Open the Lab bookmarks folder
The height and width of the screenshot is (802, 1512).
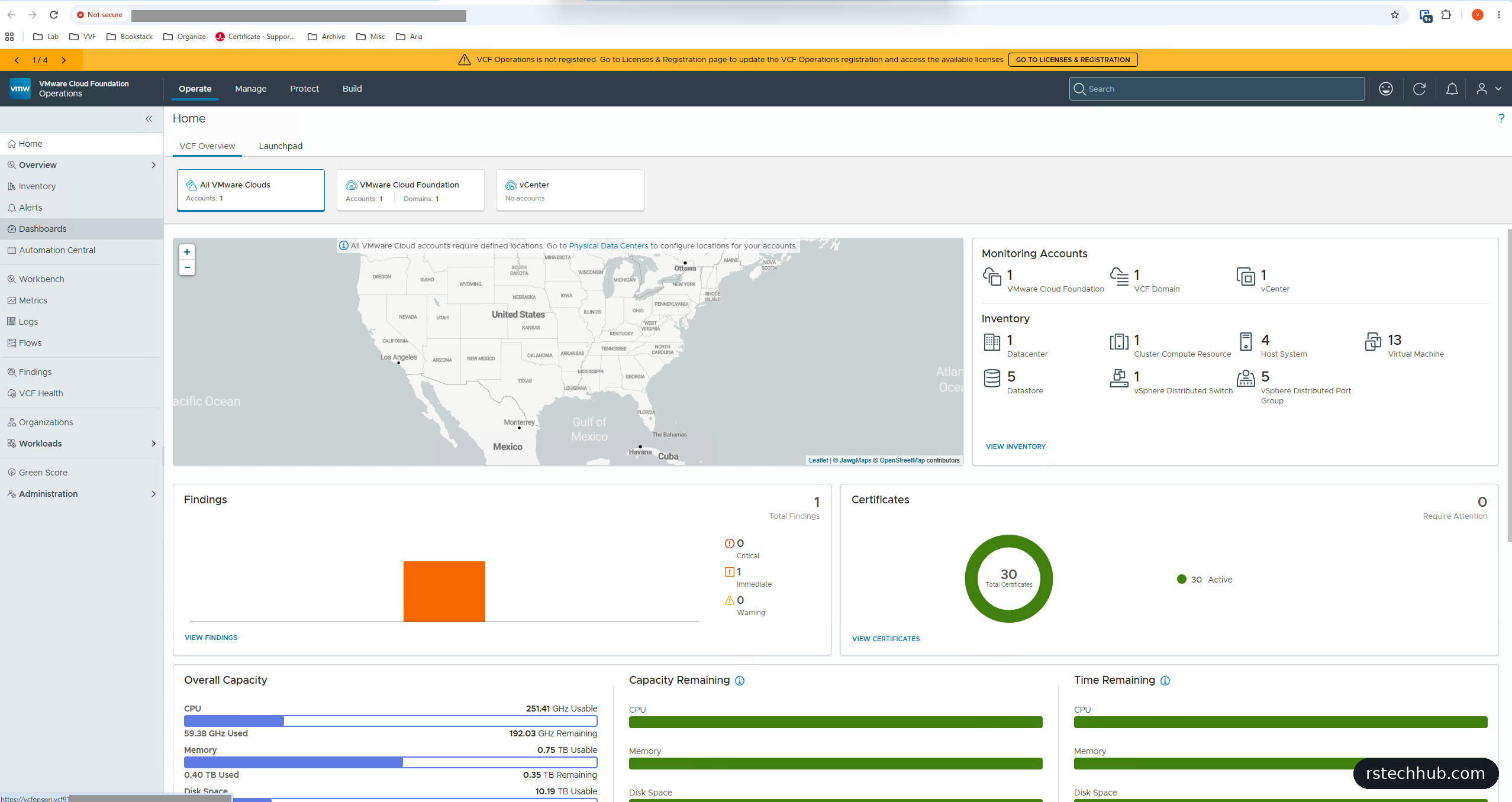click(46, 37)
